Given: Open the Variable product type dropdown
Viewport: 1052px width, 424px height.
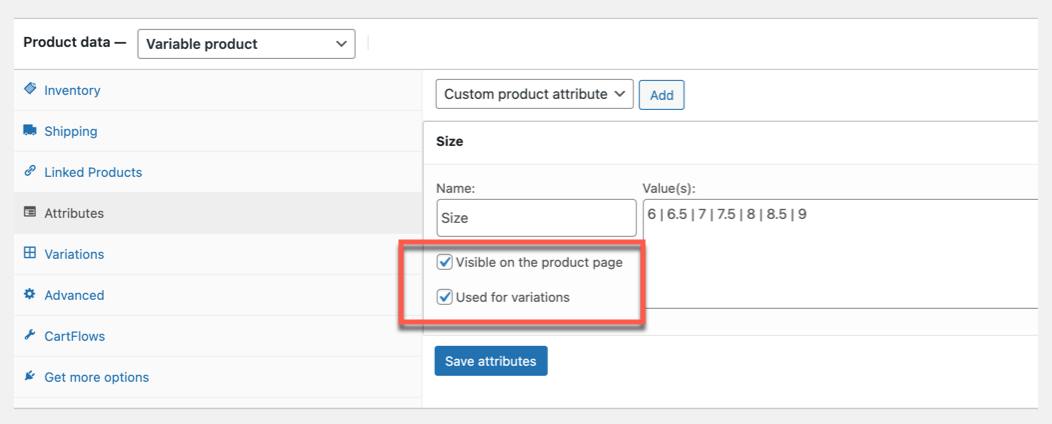Looking at the screenshot, I should click(x=246, y=44).
